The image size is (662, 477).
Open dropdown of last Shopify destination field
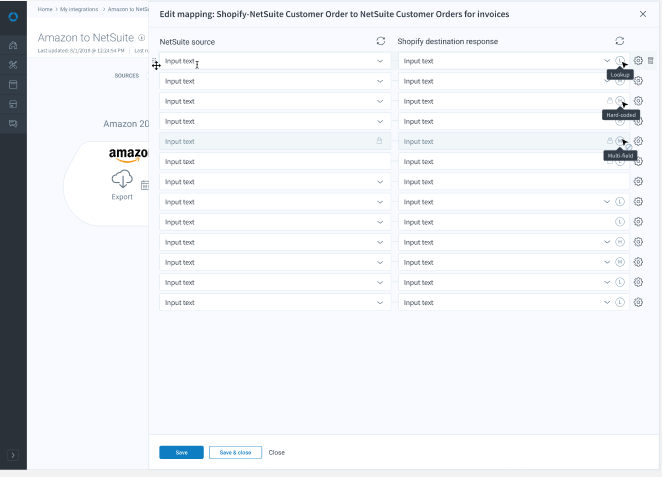click(607, 302)
